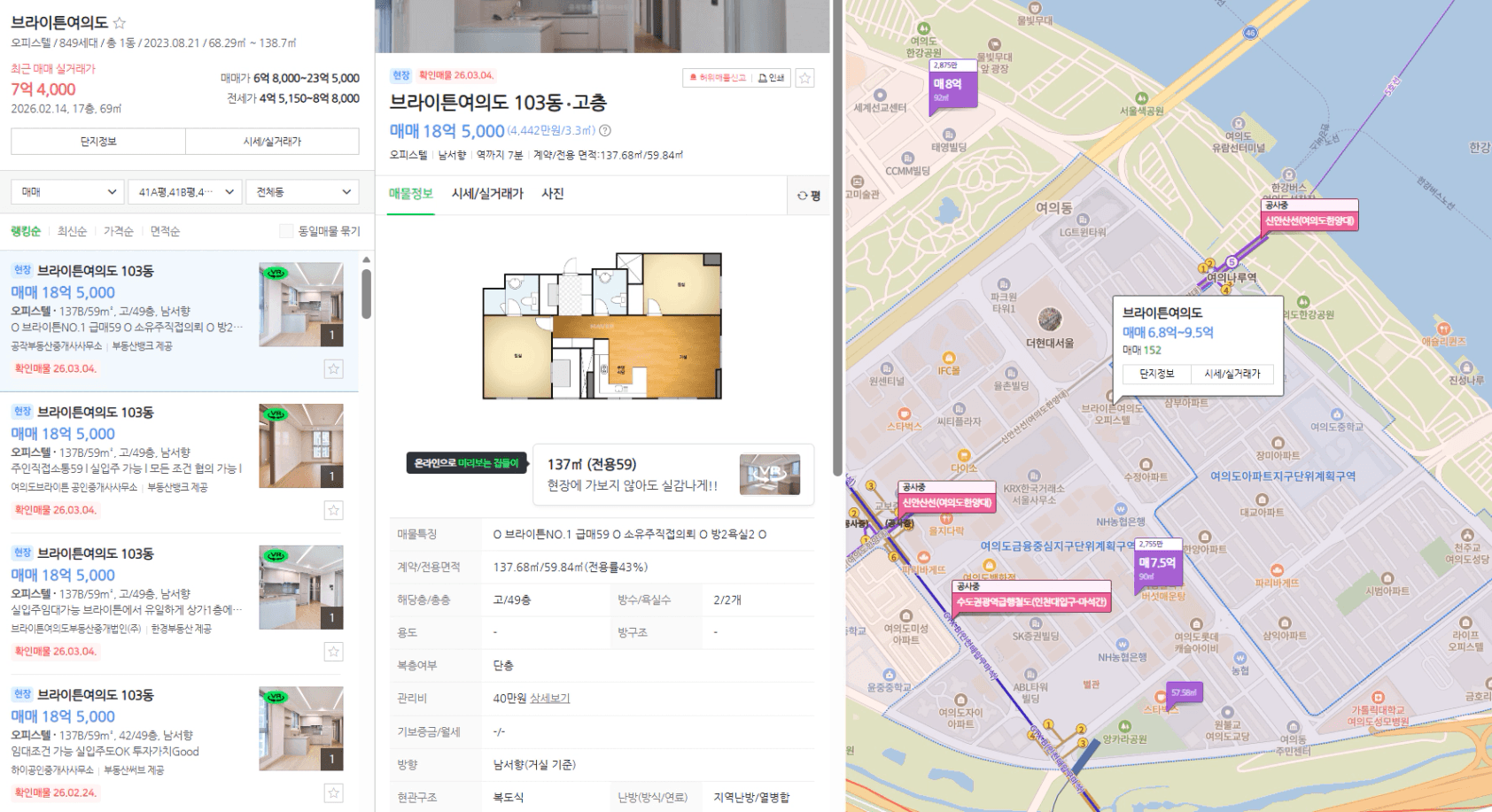Open the 137㎡ (전용59) VR tour banner
Screen dimensions: 1492x812
[673, 475]
